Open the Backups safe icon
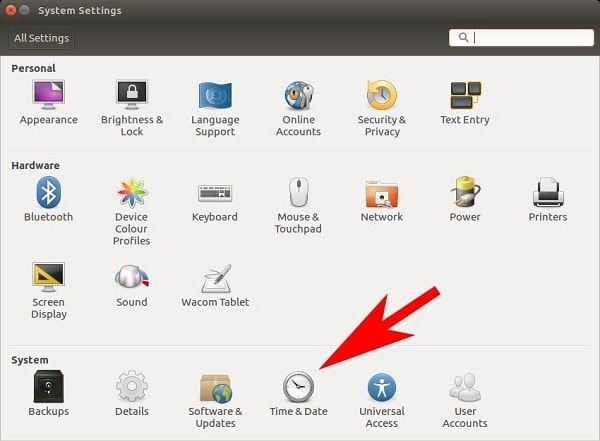The image size is (600, 441). click(48, 386)
